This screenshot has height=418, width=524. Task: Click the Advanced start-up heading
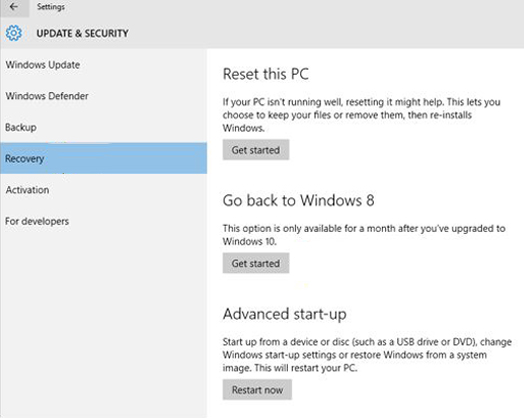click(285, 314)
